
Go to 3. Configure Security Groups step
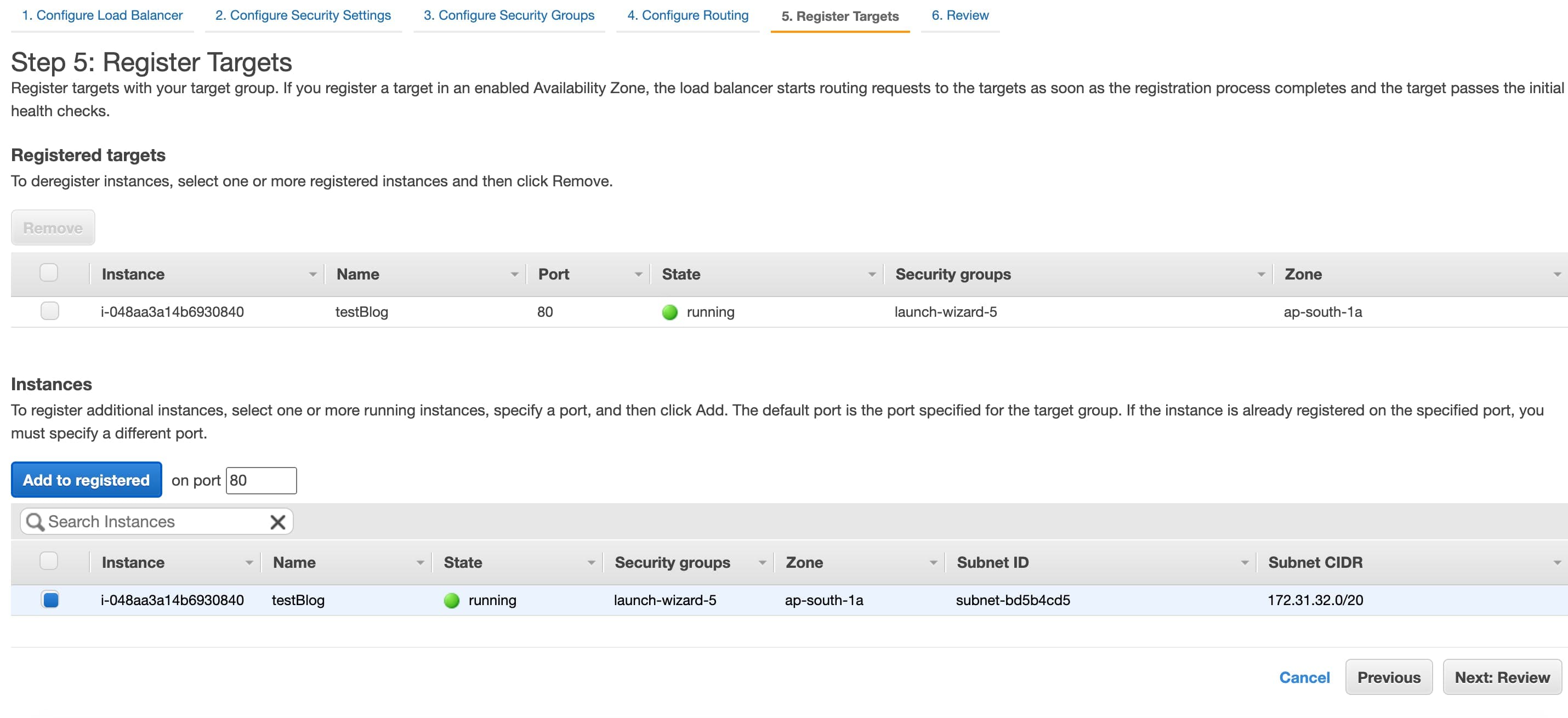pos(509,15)
